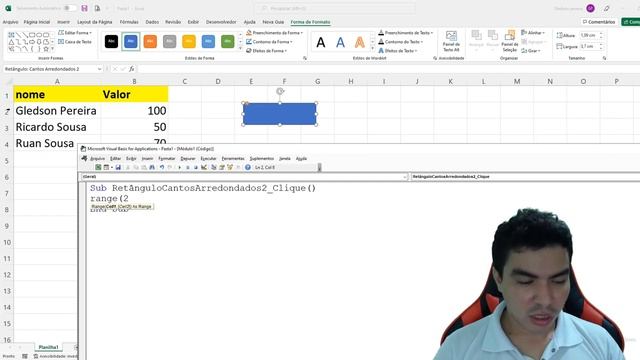Viewport: 640px width, 360px height.
Task: Select the blue WordArt A style
Action: pos(340,42)
